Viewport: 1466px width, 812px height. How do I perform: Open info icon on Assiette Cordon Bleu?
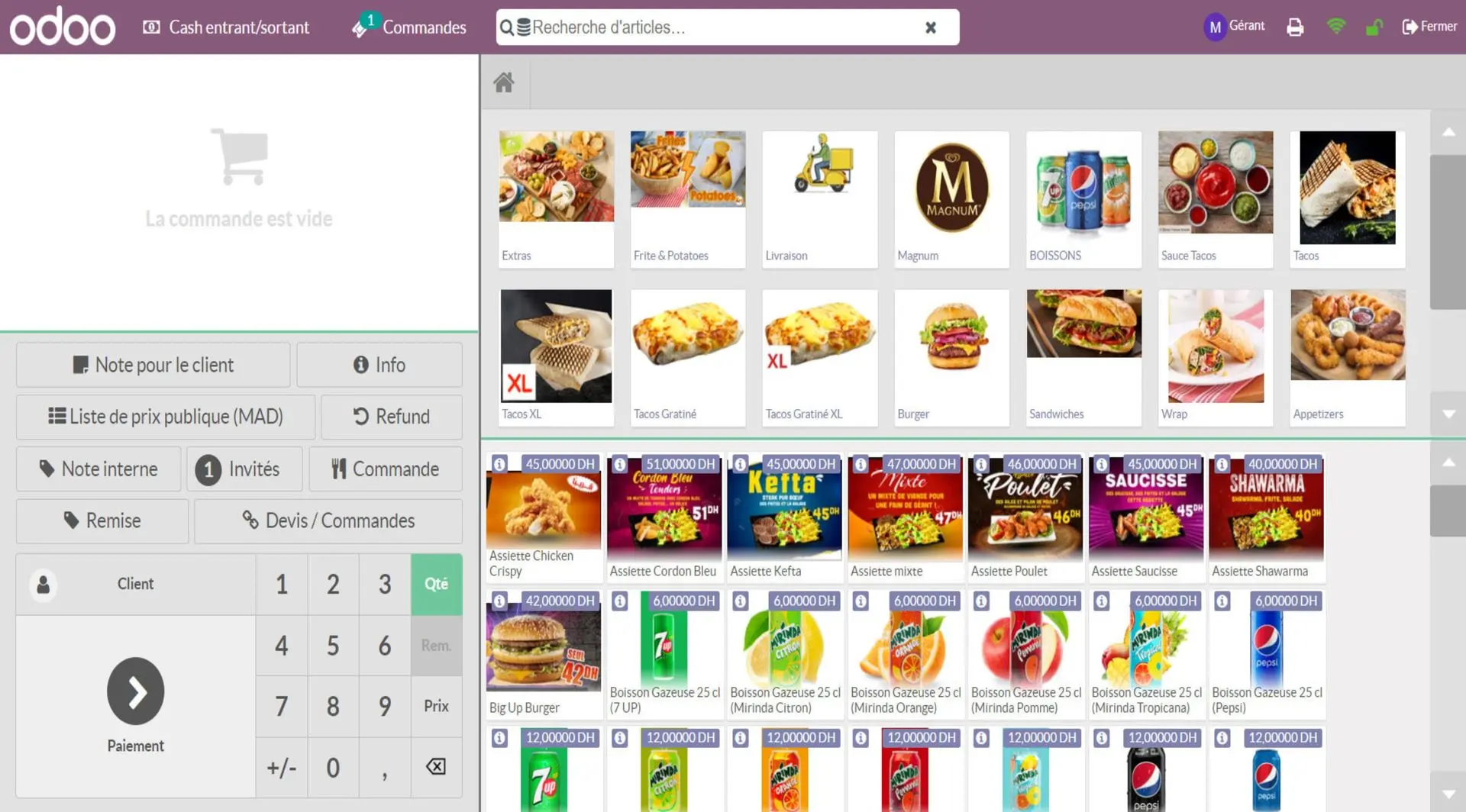pyautogui.click(x=620, y=464)
